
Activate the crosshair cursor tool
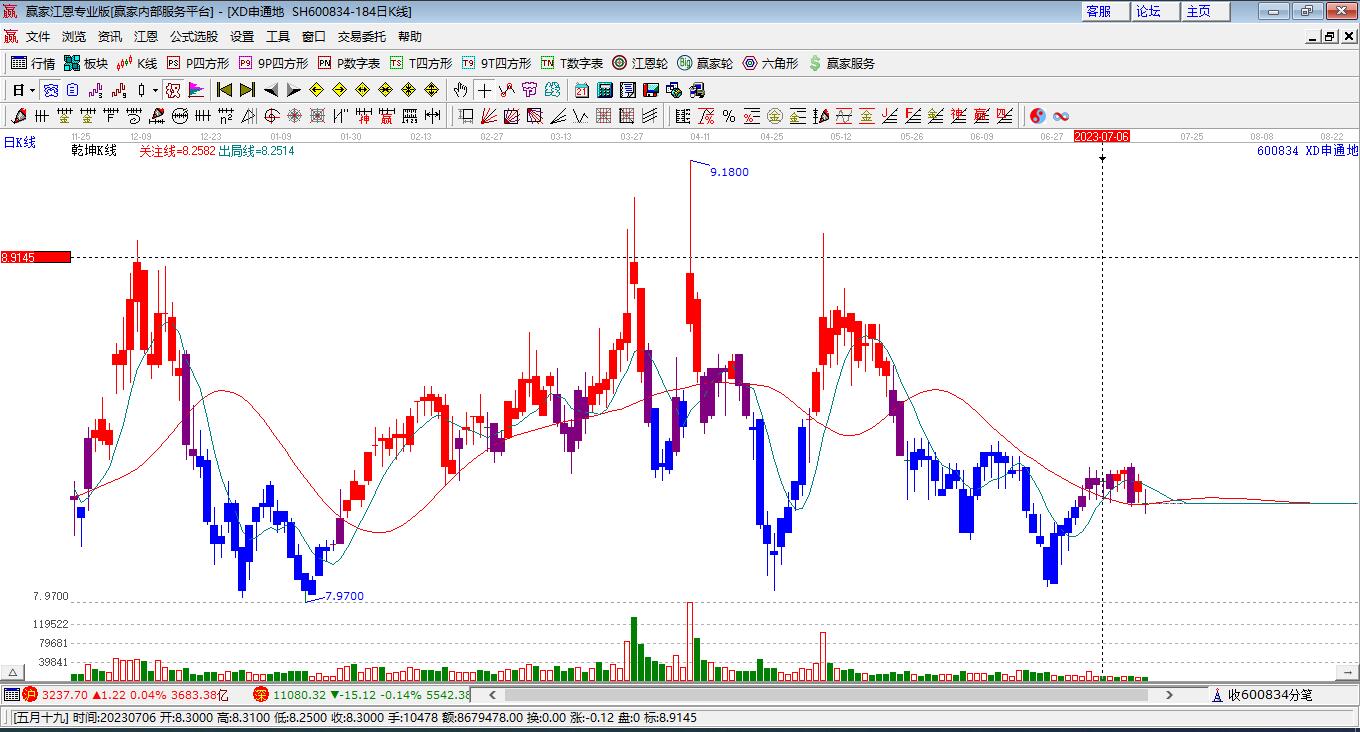click(484, 90)
